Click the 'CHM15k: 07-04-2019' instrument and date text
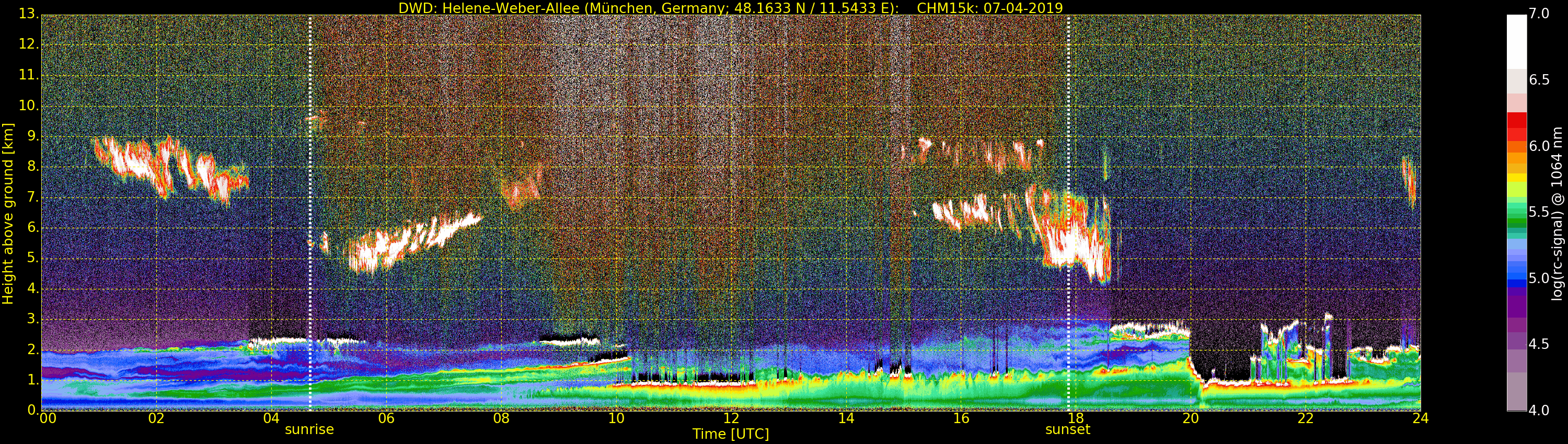 [990, 8]
